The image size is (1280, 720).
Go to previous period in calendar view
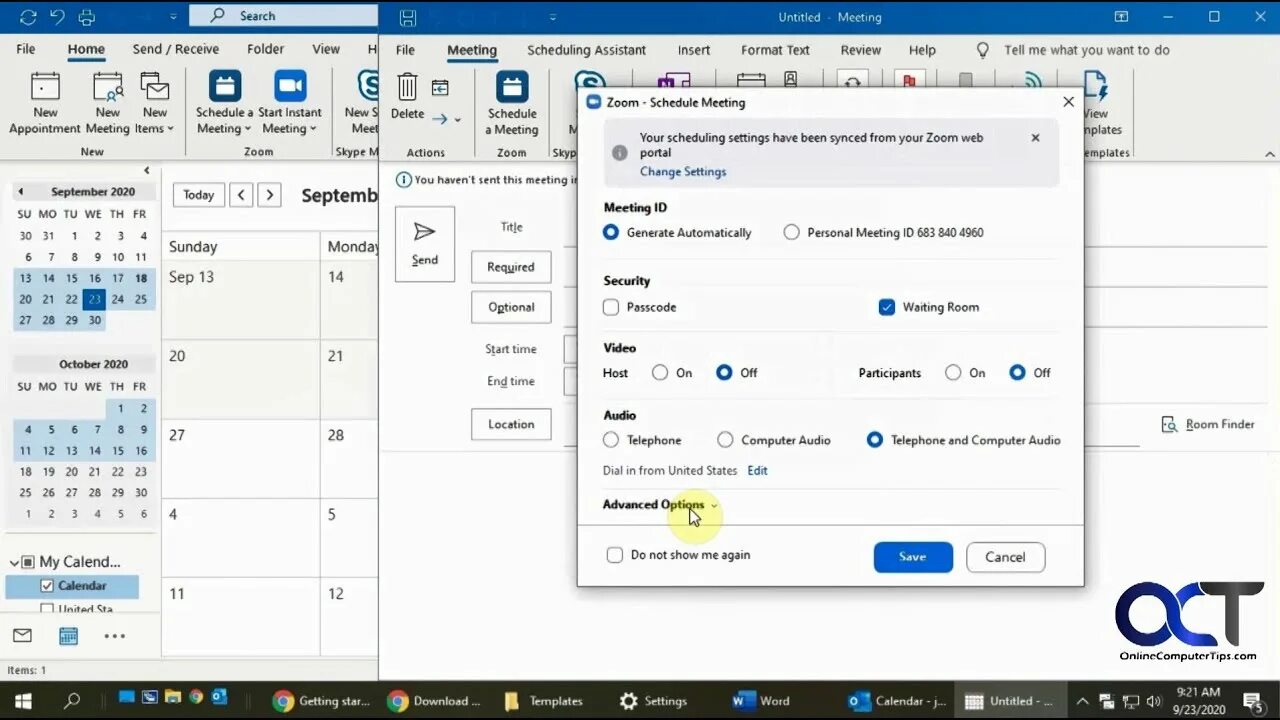click(241, 195)
